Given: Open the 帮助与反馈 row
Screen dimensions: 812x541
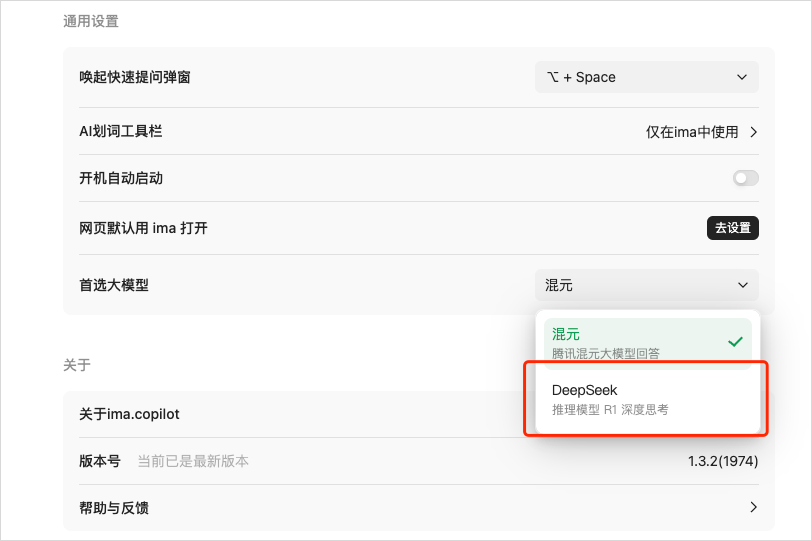Looking at the screenshot, I should [419, 508].
